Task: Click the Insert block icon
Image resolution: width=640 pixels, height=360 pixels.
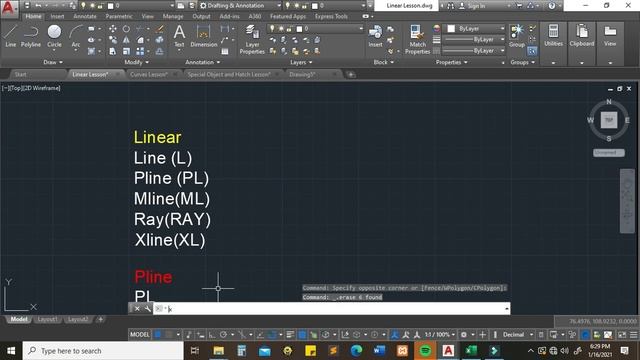Action: (375, 36)
